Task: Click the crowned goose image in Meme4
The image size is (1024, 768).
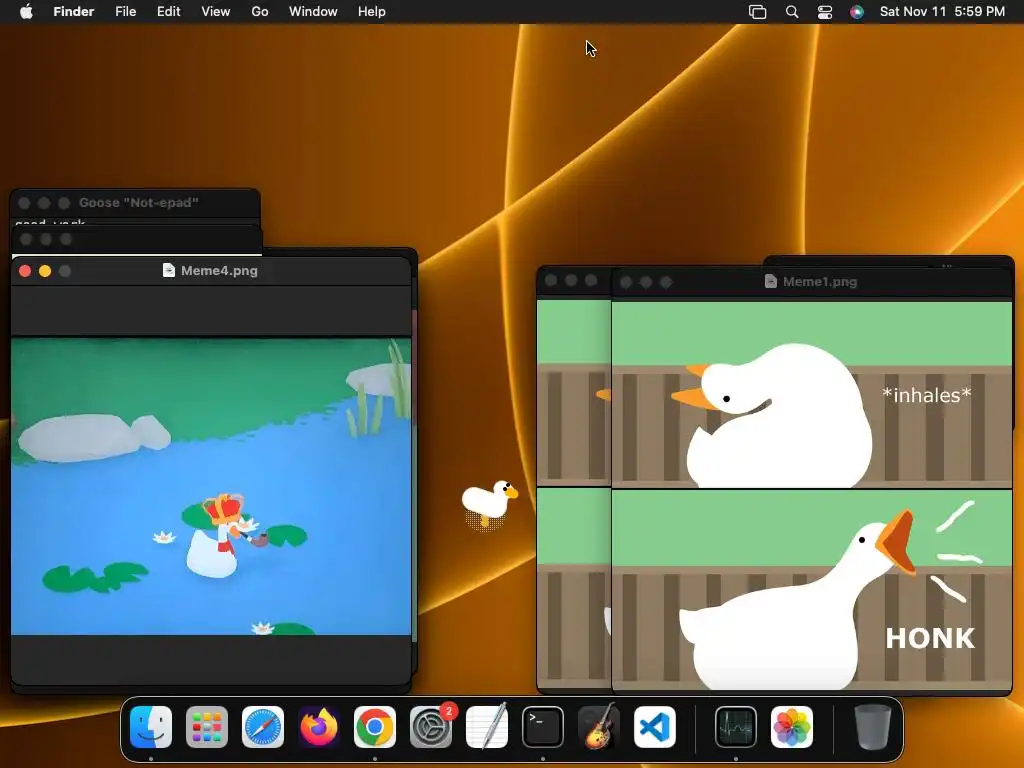Action: 222,536
